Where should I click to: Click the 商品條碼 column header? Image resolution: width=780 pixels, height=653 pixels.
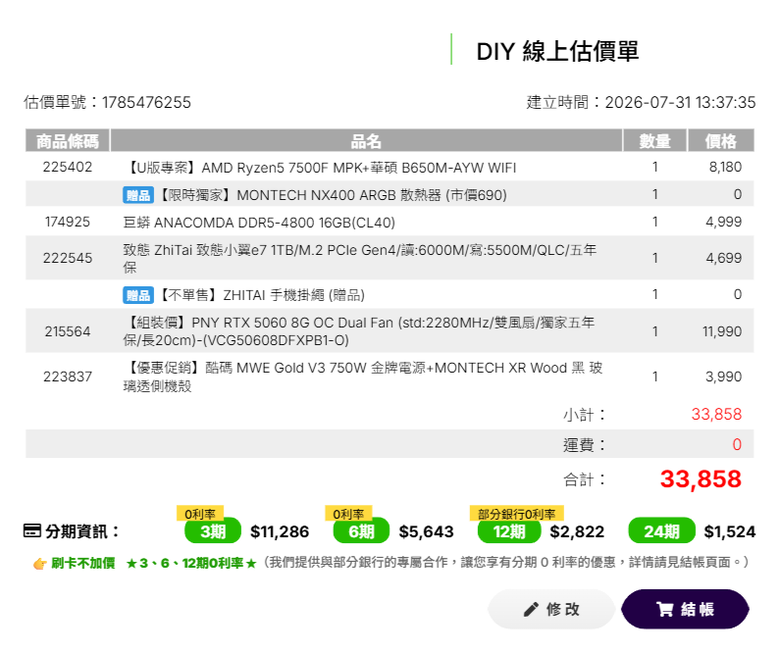point(67,141)
